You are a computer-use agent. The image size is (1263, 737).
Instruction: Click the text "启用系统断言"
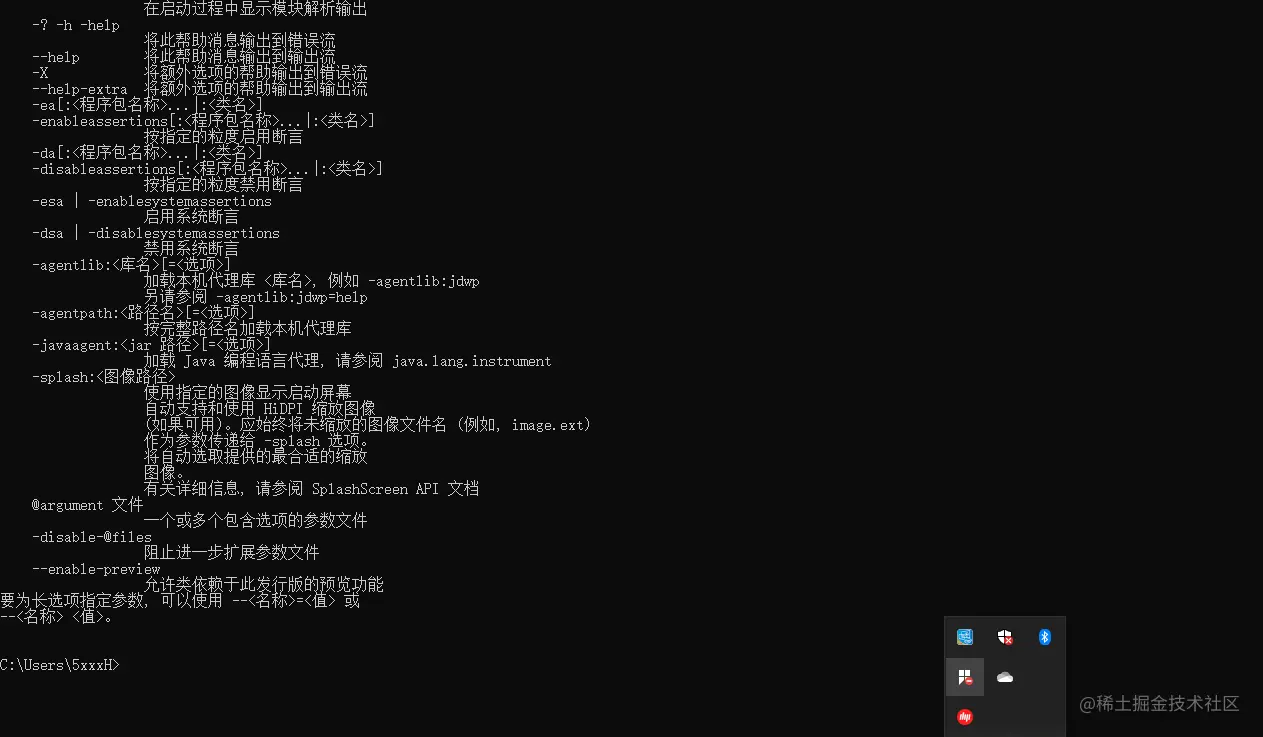click(x=191, y=217)
